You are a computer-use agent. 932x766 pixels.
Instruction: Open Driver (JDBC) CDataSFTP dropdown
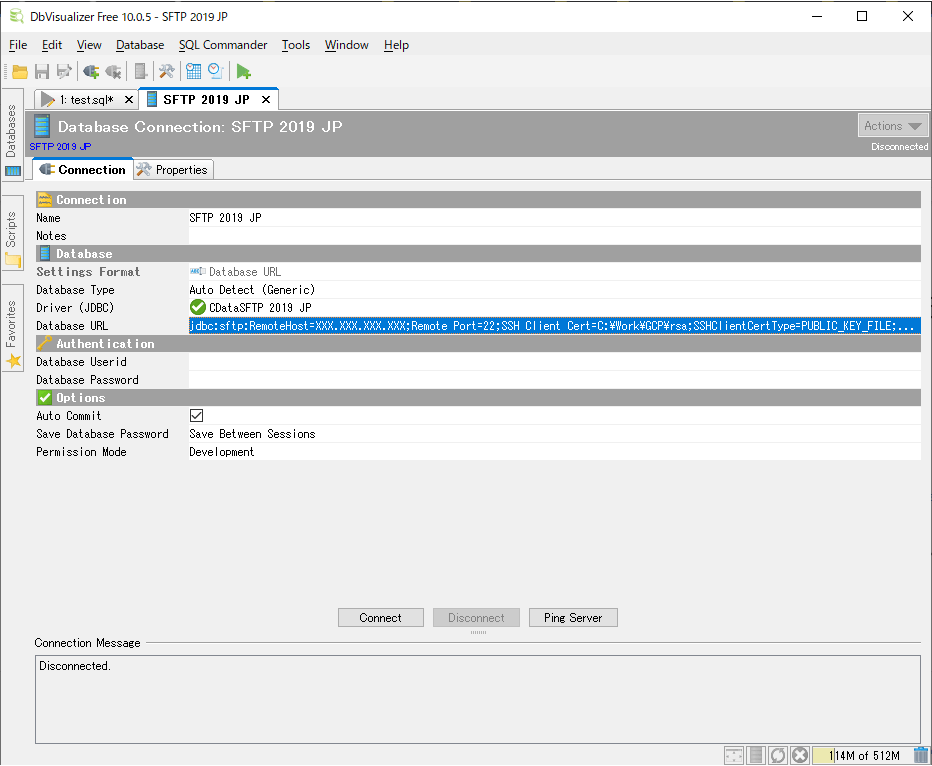[555, 308]
